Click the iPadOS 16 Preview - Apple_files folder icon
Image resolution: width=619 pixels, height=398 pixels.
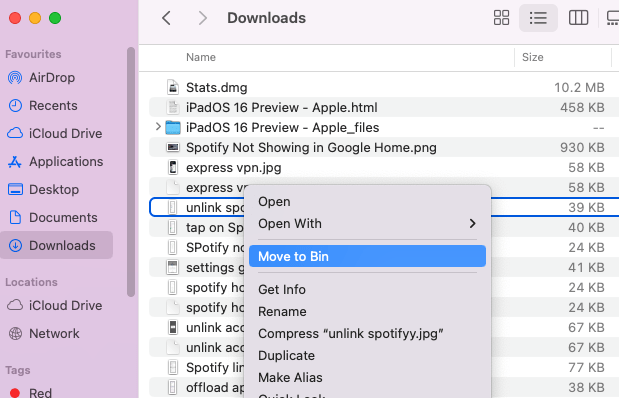click(173, 128)
